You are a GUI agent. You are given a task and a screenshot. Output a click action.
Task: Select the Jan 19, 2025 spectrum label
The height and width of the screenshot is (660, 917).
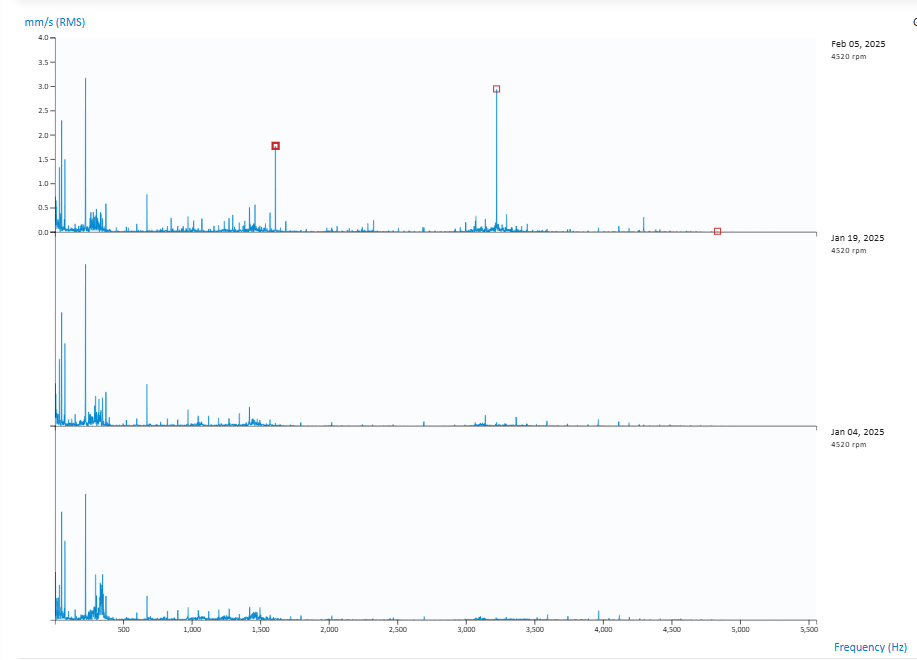[857, 238]
